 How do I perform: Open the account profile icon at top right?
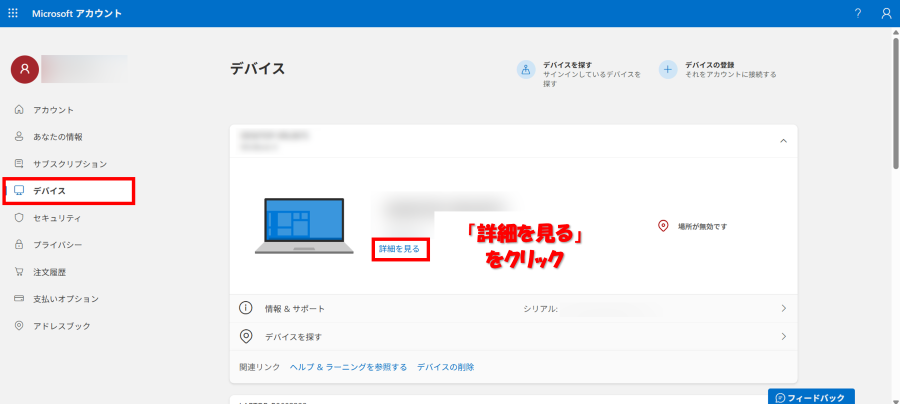click(x=885, y=13)
